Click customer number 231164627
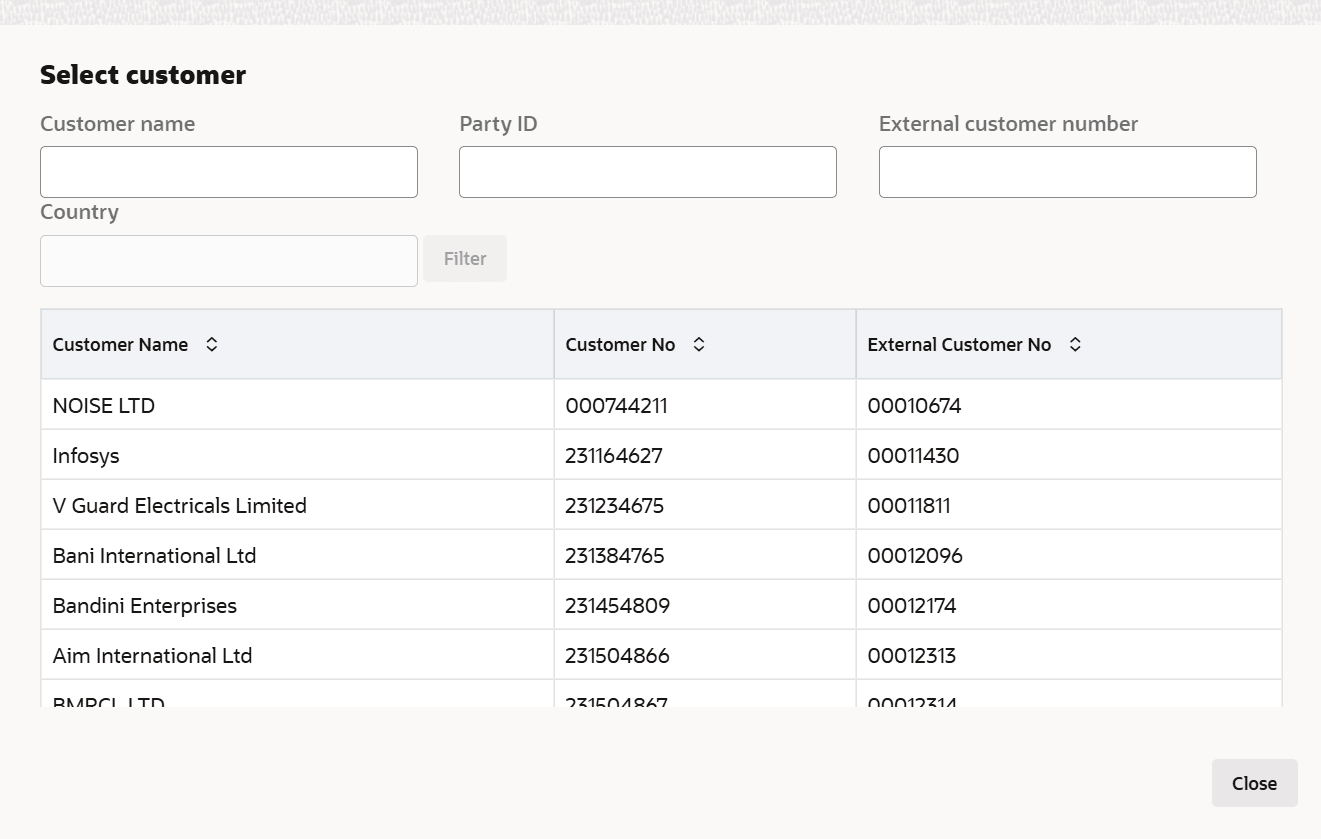 click(x=614, y=456)
